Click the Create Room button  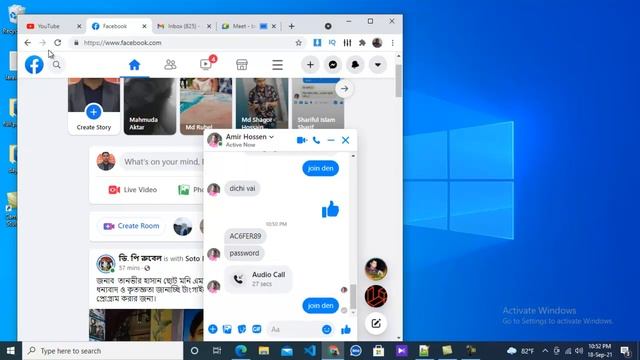pyautogui.click(x=131, y=226)
